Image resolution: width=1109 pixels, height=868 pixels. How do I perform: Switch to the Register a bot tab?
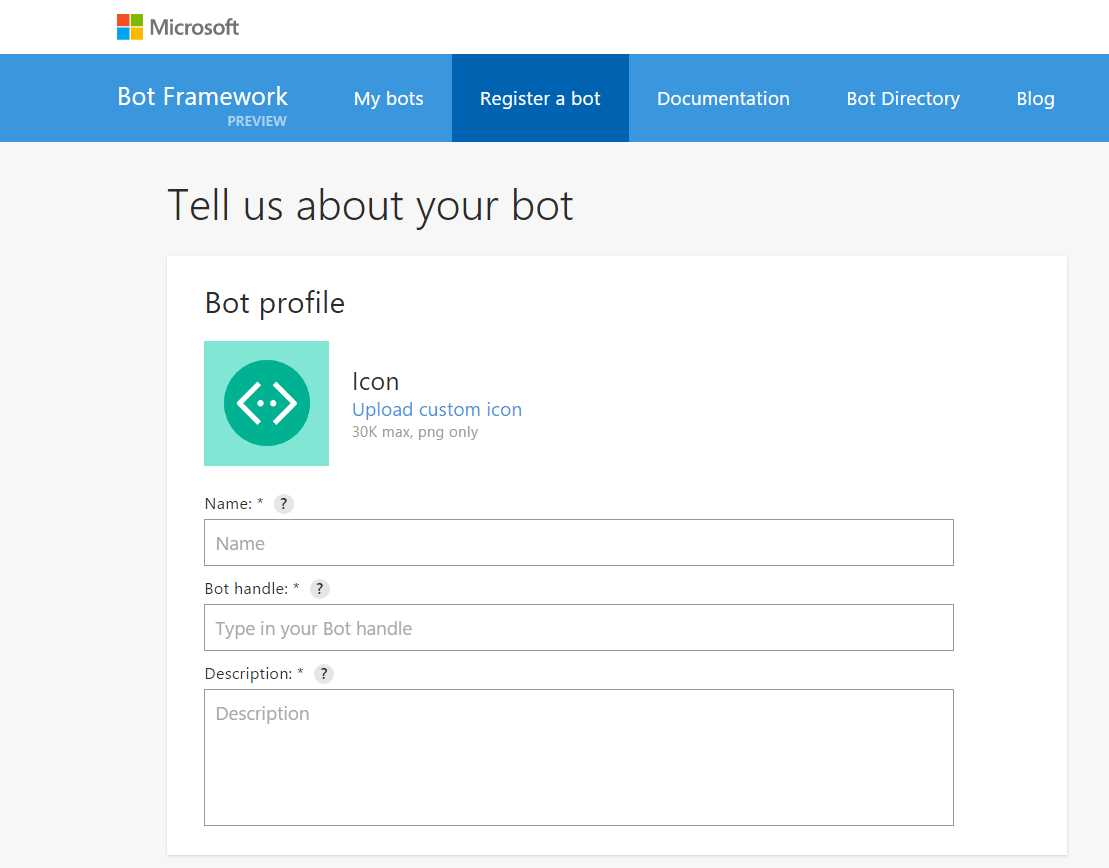[540, 98]
